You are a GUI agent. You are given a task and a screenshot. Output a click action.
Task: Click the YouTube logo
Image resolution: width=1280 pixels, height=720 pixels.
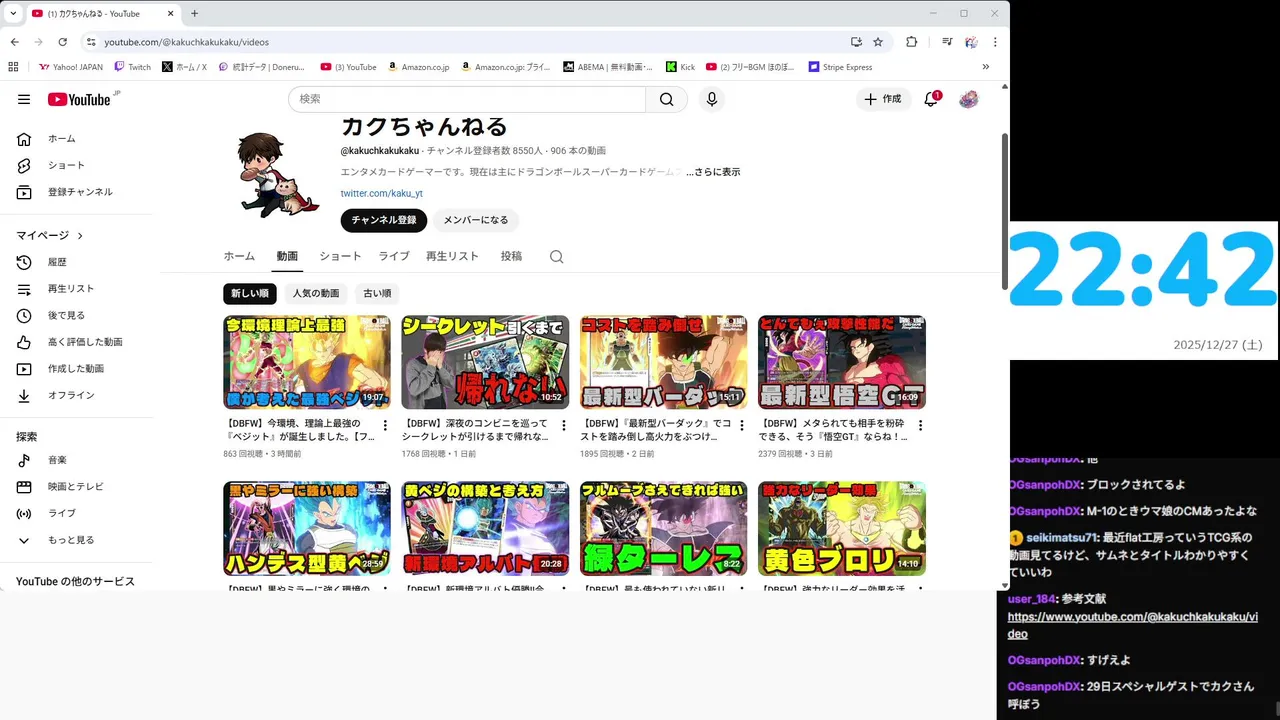coord(78,99)
